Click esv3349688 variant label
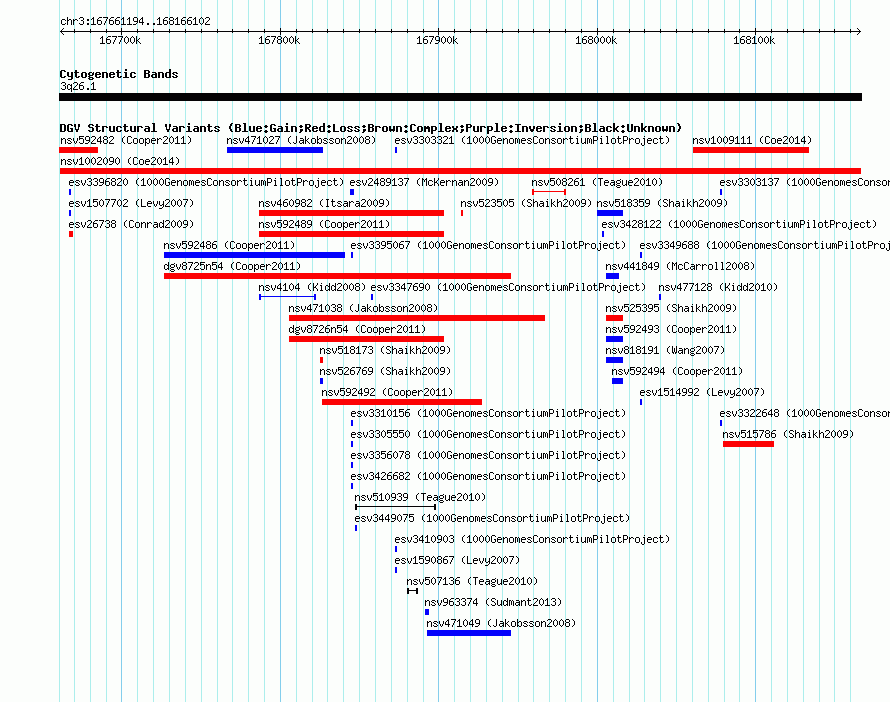Viewport: 890px width, 702px height. (765, 245)
